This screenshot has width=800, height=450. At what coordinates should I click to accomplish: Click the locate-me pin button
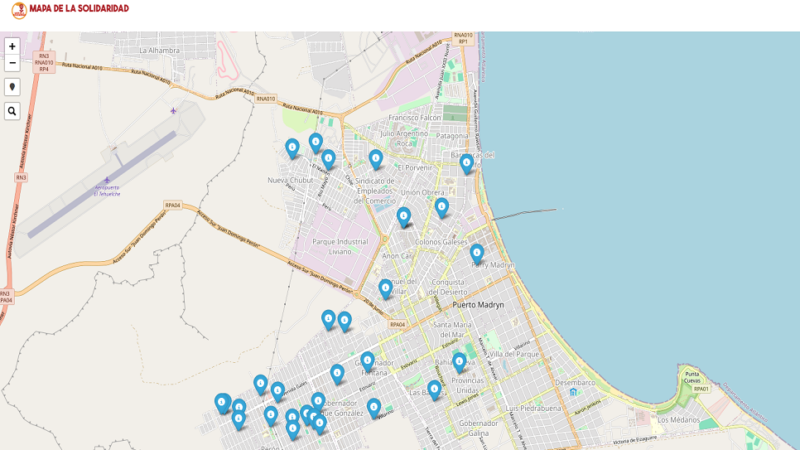[x=12, y=87]
